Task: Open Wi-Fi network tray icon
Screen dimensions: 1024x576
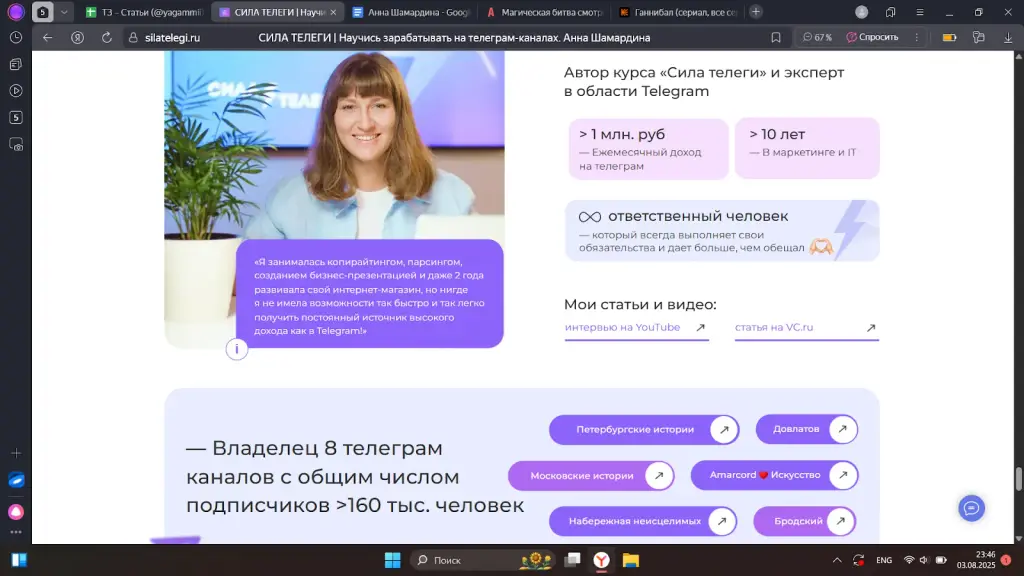Action: [908, 560]
